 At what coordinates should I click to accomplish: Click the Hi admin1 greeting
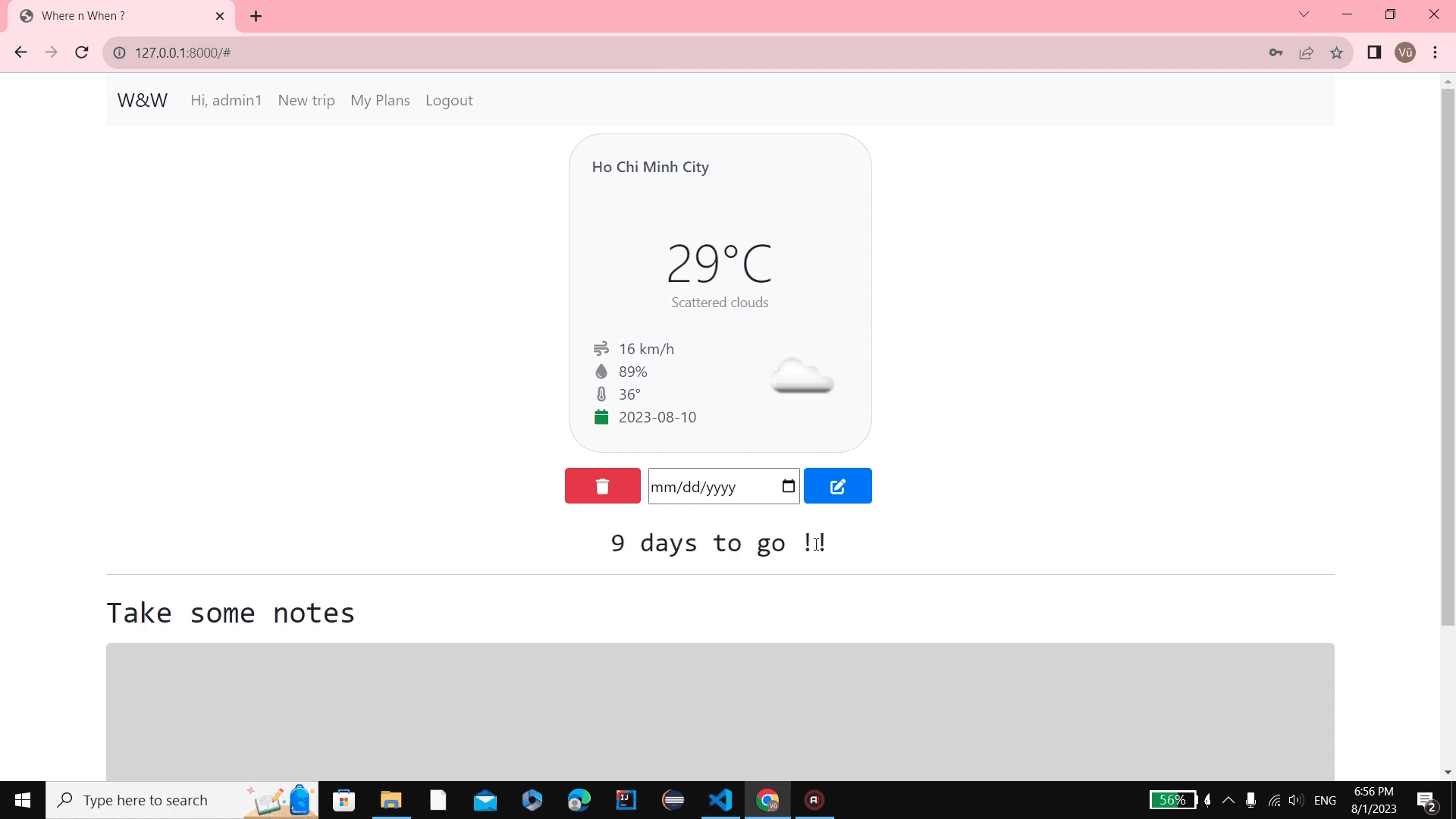(227, 100)
